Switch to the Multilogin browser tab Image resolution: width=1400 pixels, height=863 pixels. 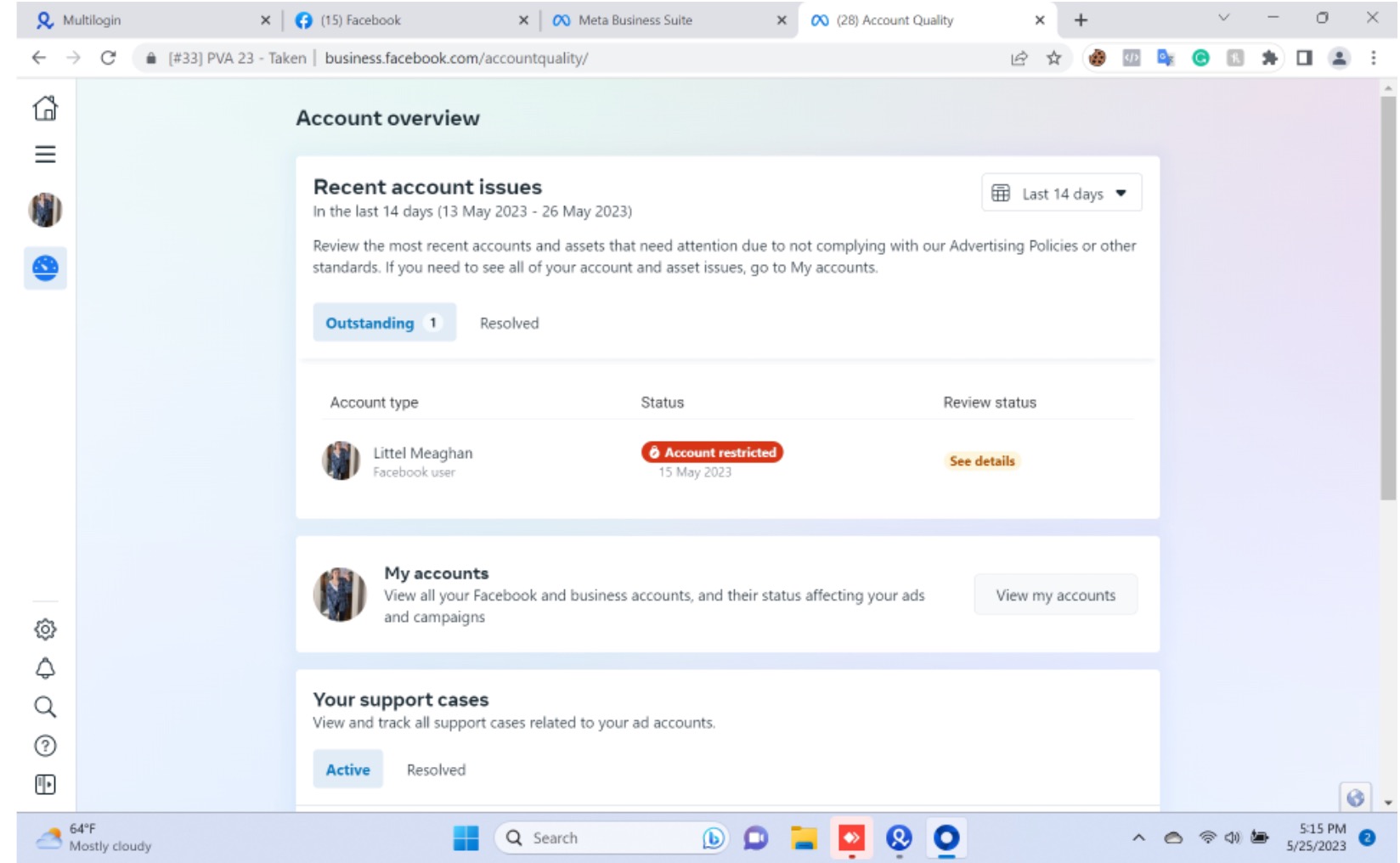(144, 20)
